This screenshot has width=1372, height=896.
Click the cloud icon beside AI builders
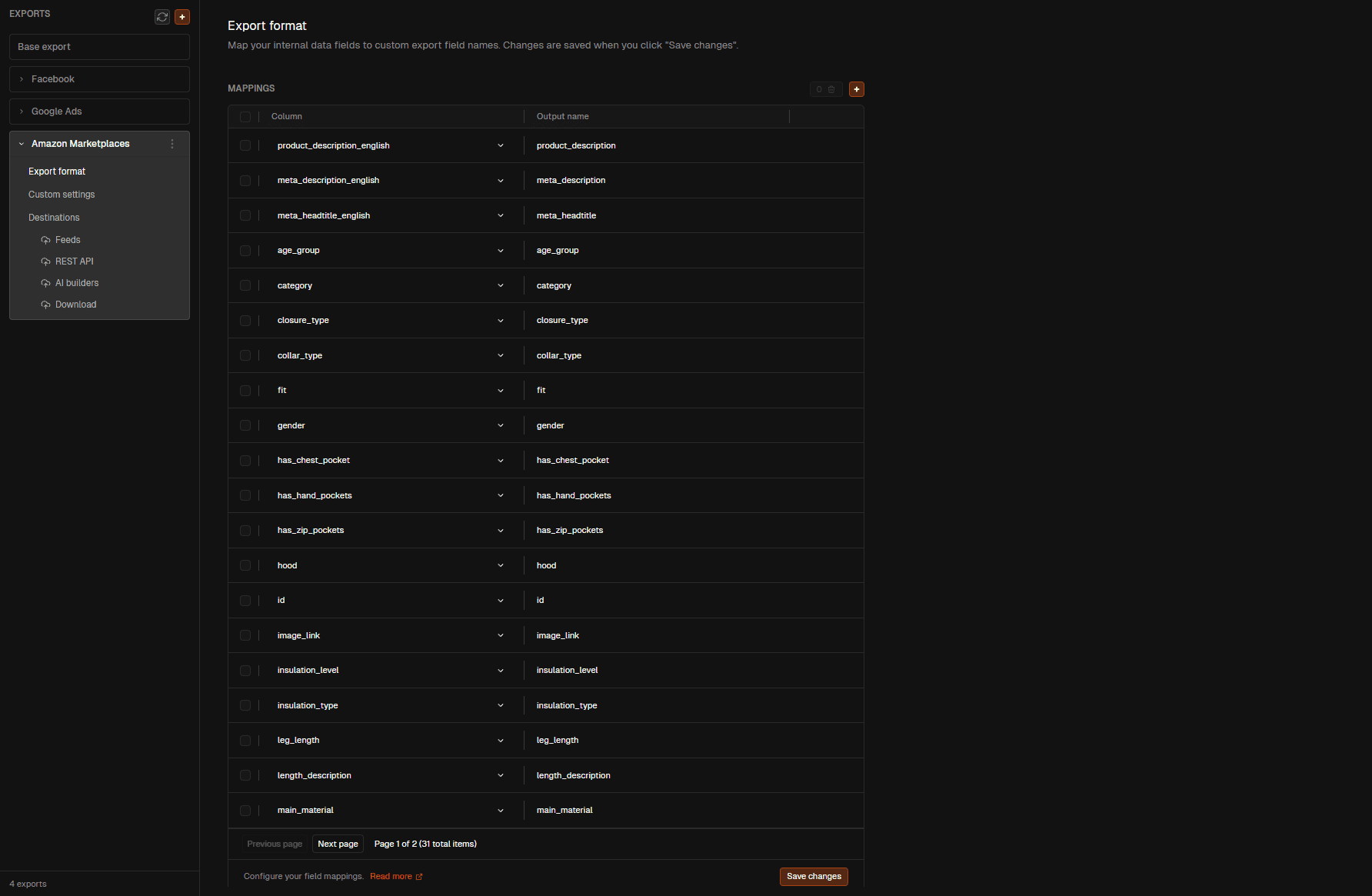(45, 283)
